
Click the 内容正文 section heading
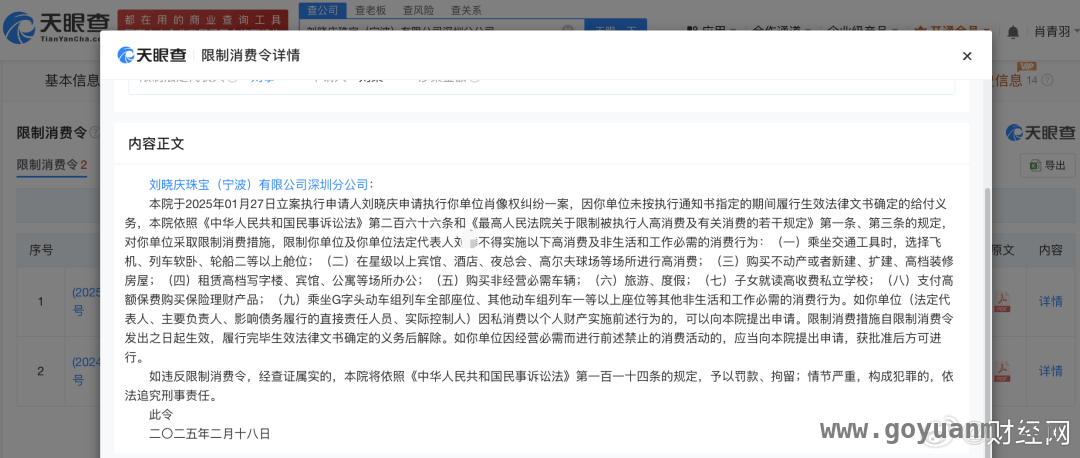[156, 144]
